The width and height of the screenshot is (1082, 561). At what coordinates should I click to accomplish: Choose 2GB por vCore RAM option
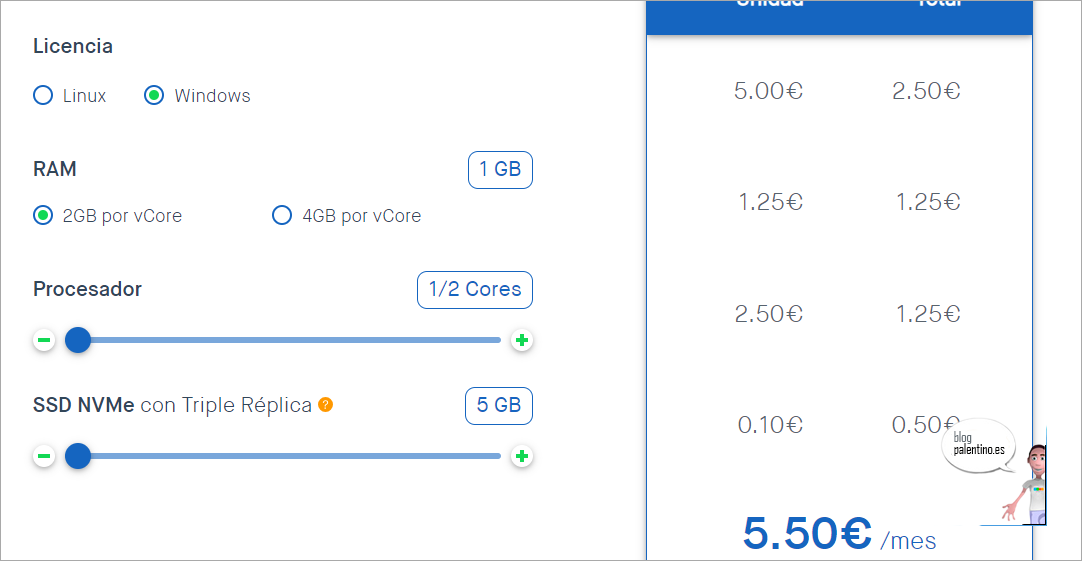(x=43, y=215)
